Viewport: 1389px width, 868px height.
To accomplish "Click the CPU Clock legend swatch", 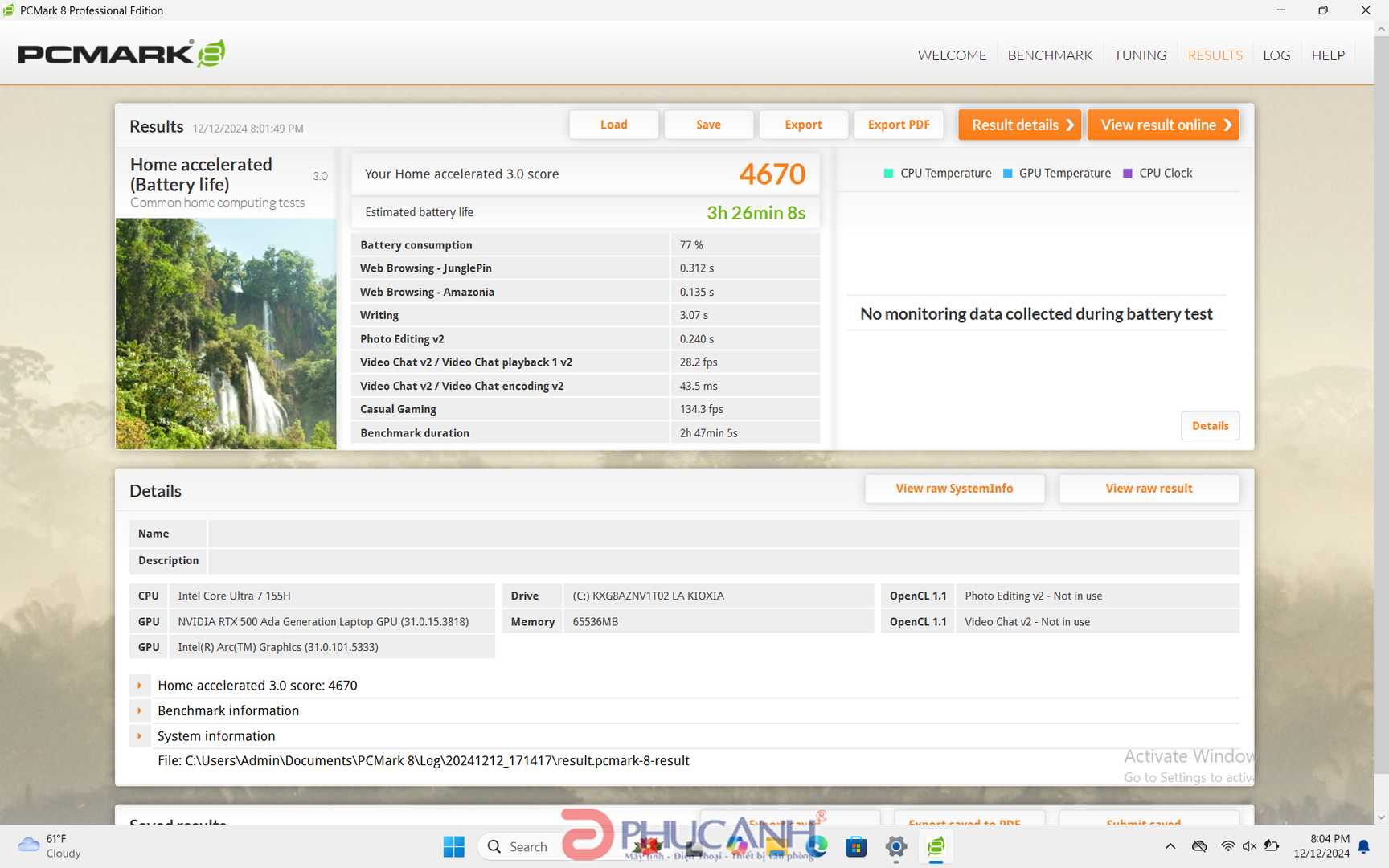I will click(x=1127, y=174).
